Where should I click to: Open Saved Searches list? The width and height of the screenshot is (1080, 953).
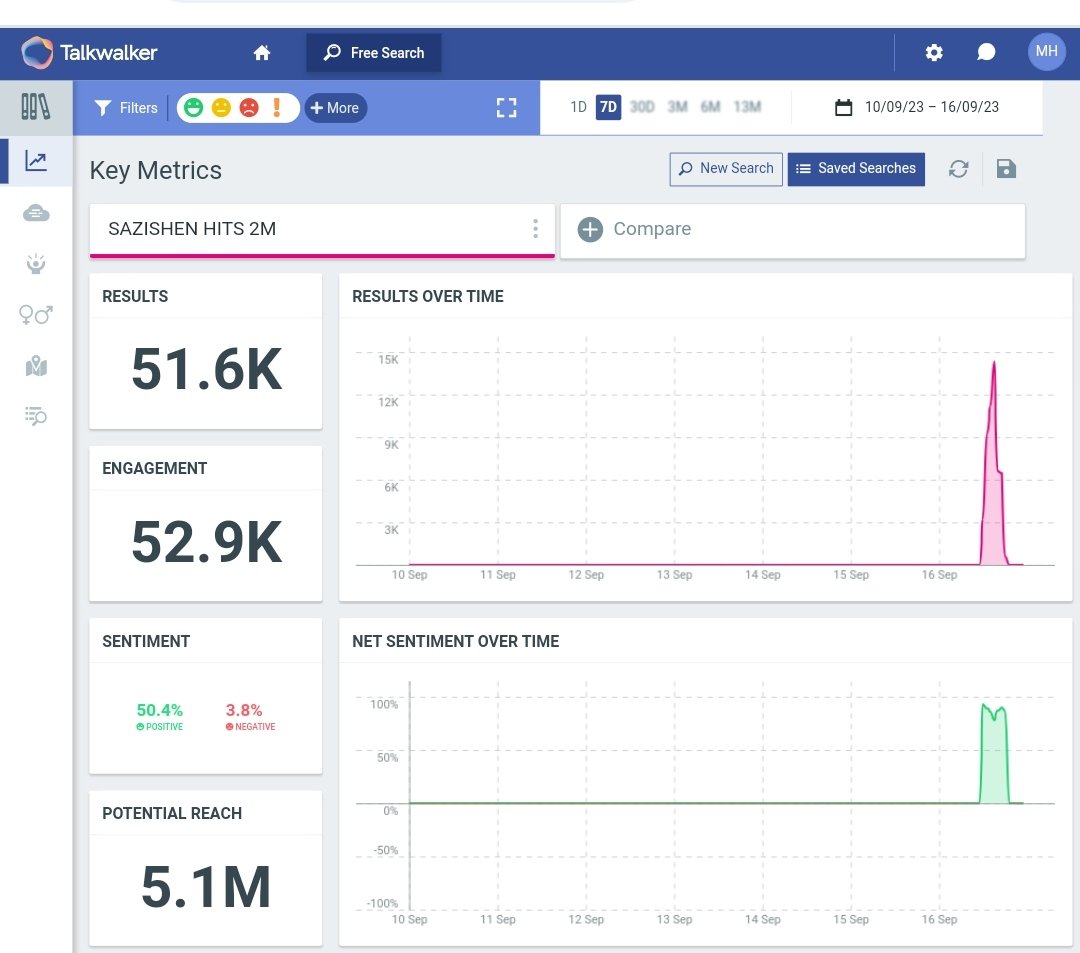(856, 169)
